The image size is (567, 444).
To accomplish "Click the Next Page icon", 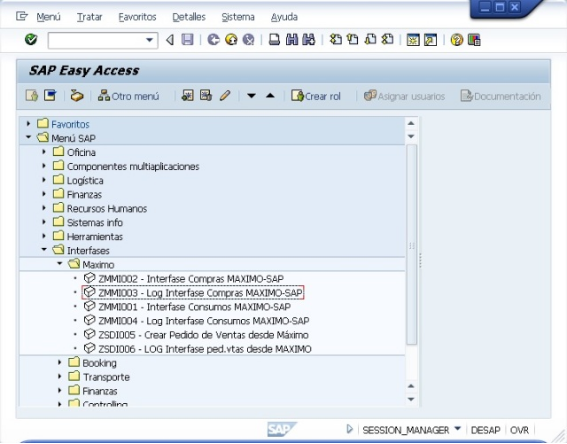I will pyautogui.click(x=370, y=39).
